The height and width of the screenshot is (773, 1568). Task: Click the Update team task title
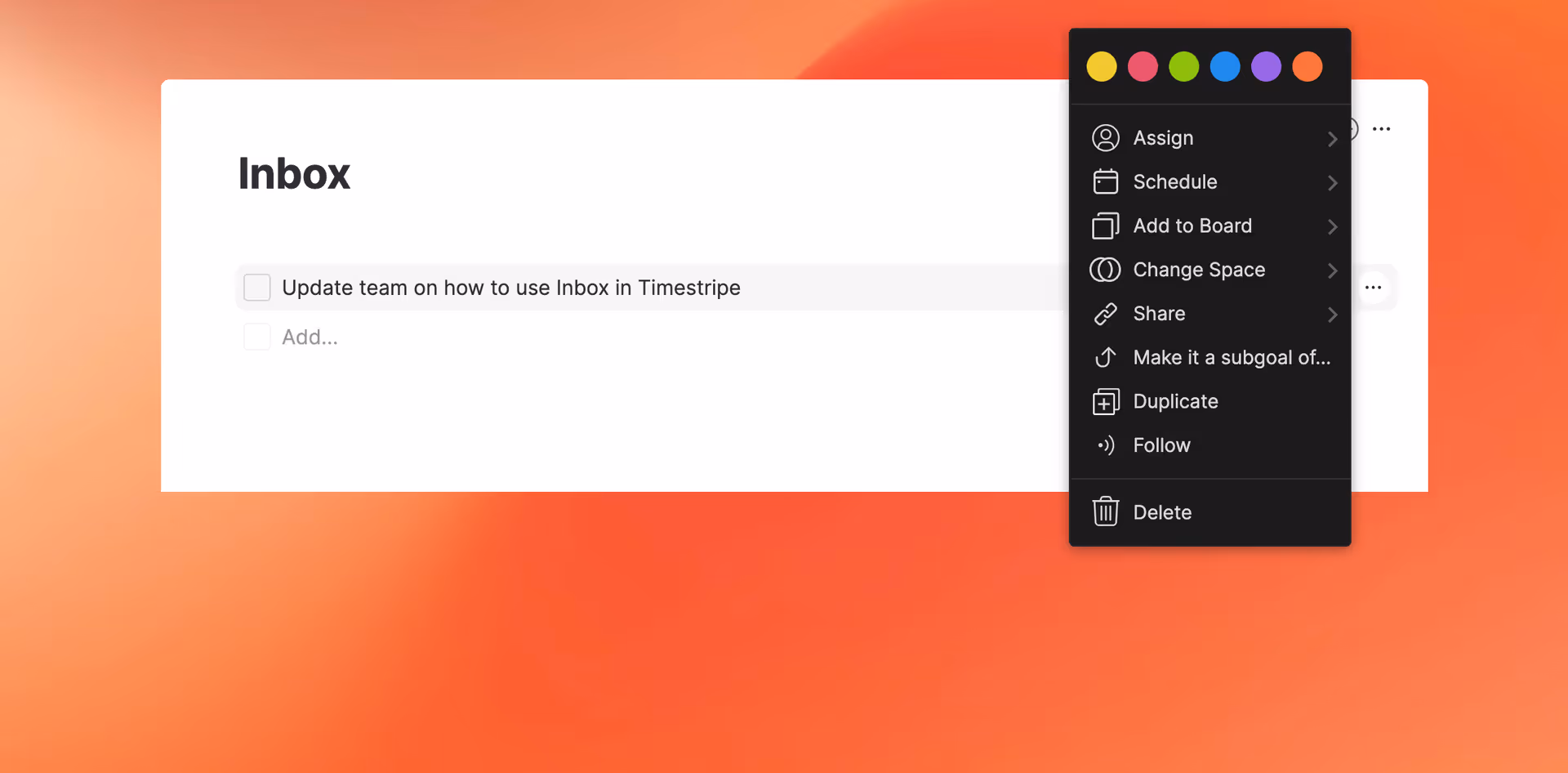pyautogui.click(x=510, y=287)
